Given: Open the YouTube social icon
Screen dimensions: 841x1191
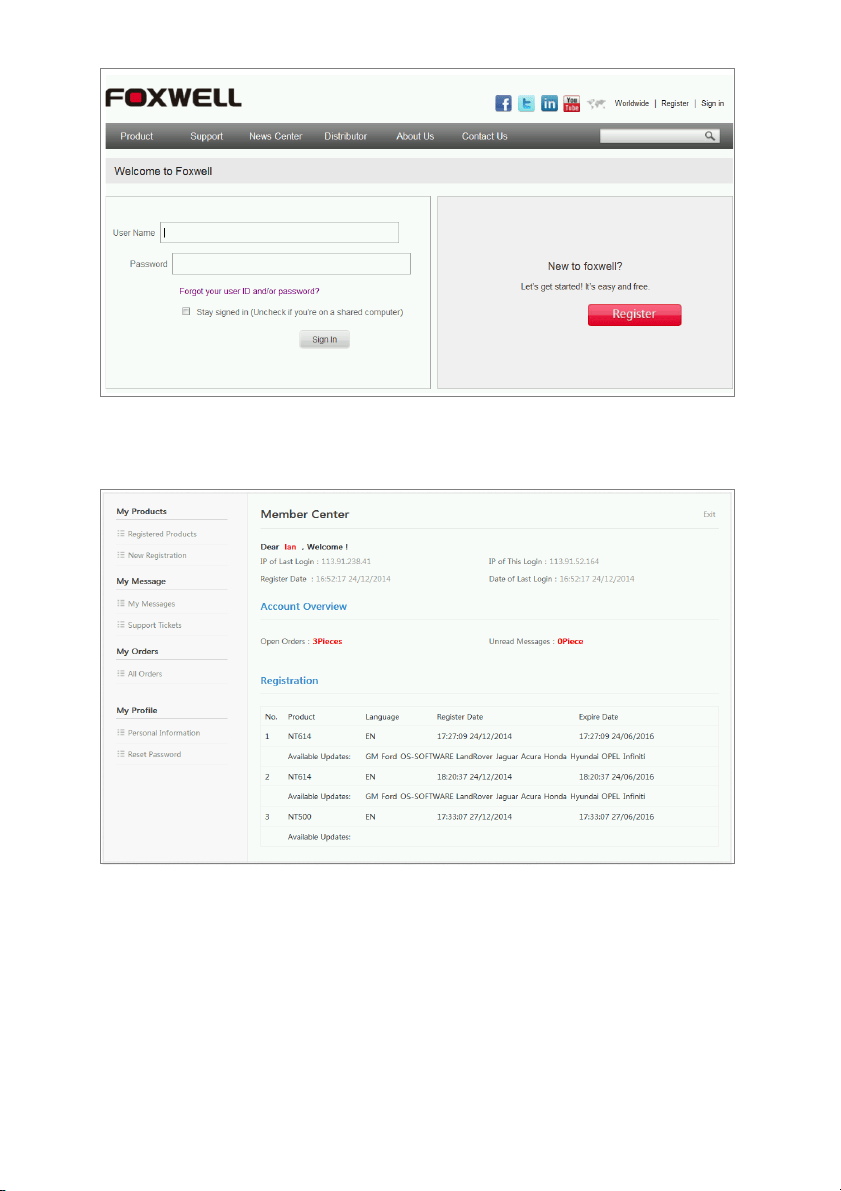Looking at the screenshot, I should (x=571, y=103).
